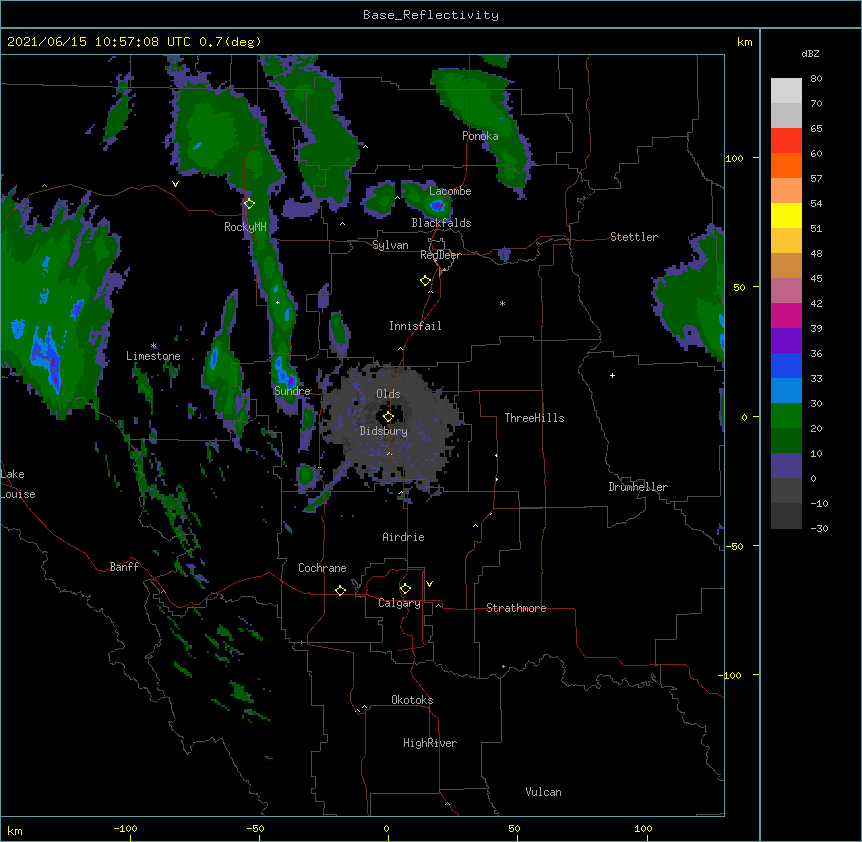Screen dimensions: 862x842
Task: Click the indigo 0-10 dBZ legend swatch
Action: [786, 466]
